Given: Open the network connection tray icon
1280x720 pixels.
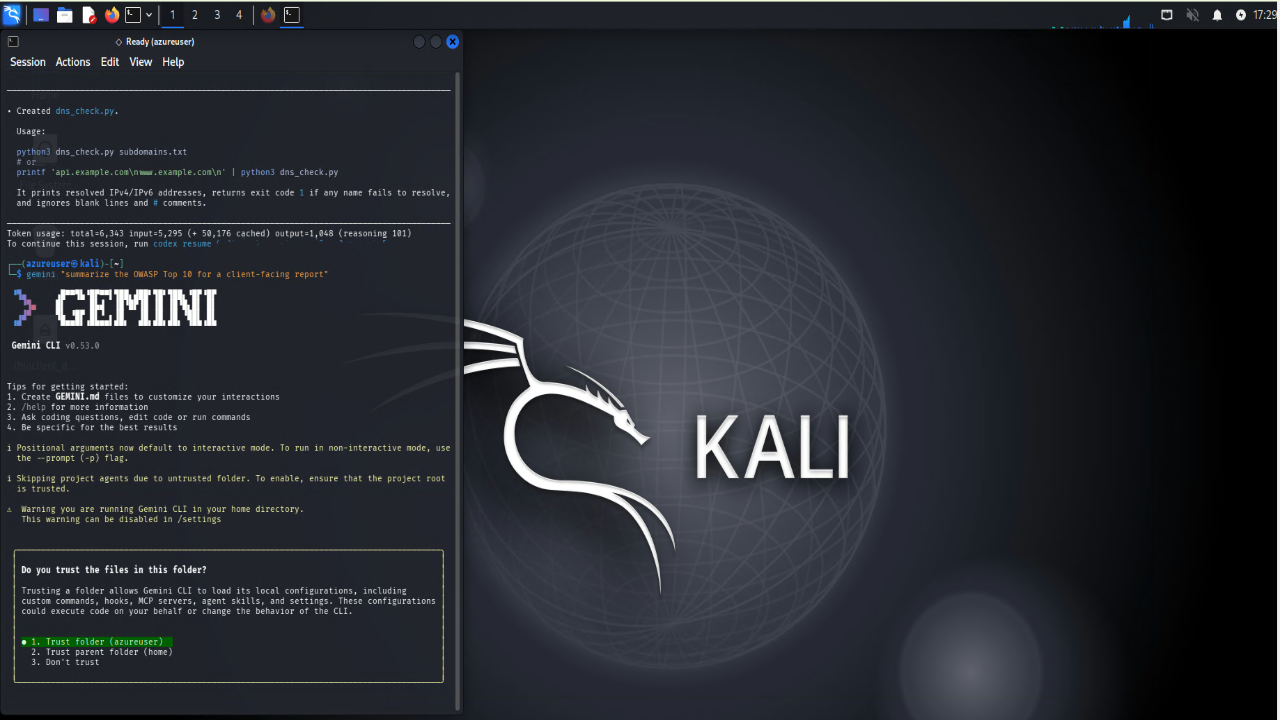Looking at the screenshot, I should (x=1167, y=15).
